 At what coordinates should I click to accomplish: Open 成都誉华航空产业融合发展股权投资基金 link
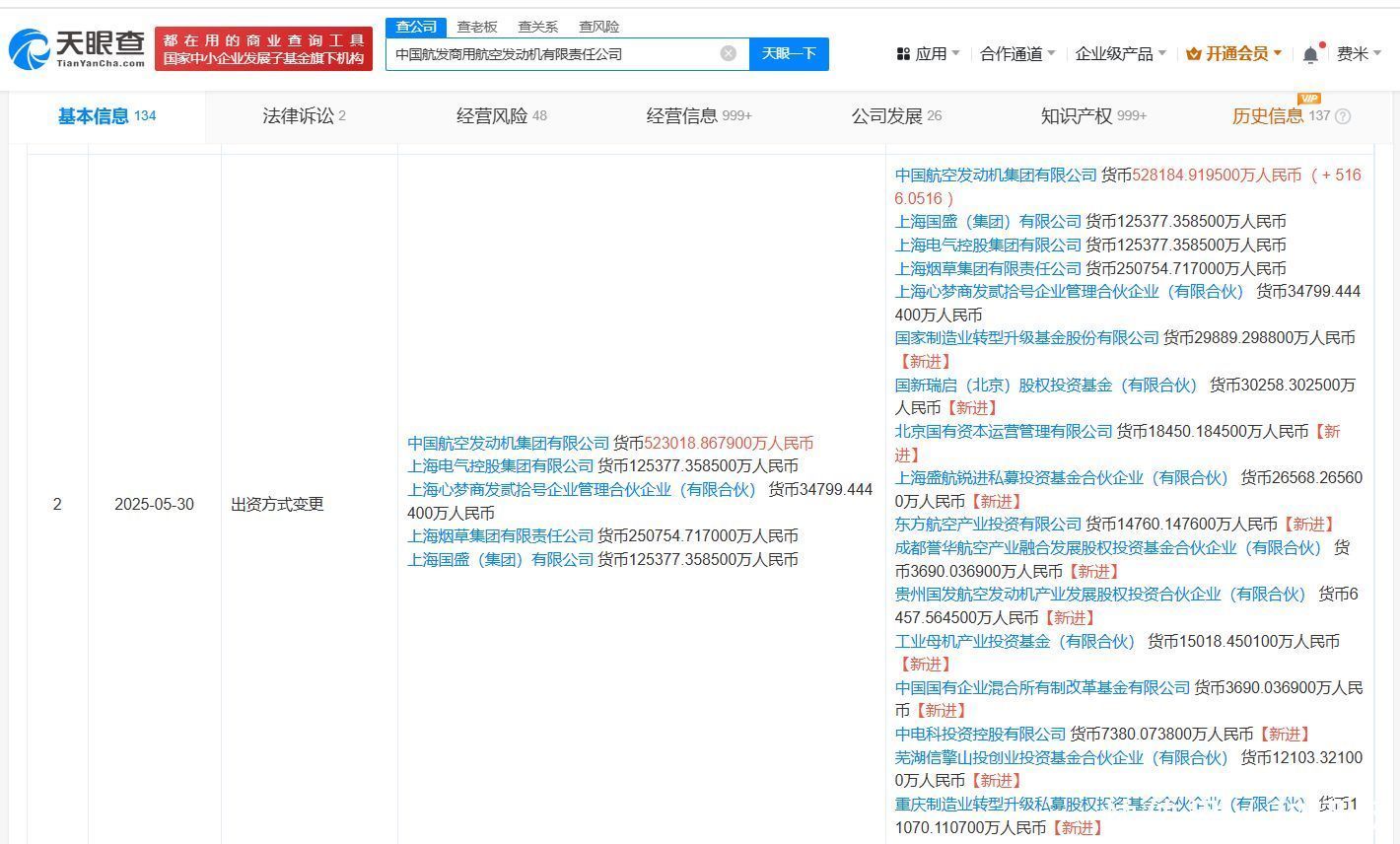[1109, 548]
